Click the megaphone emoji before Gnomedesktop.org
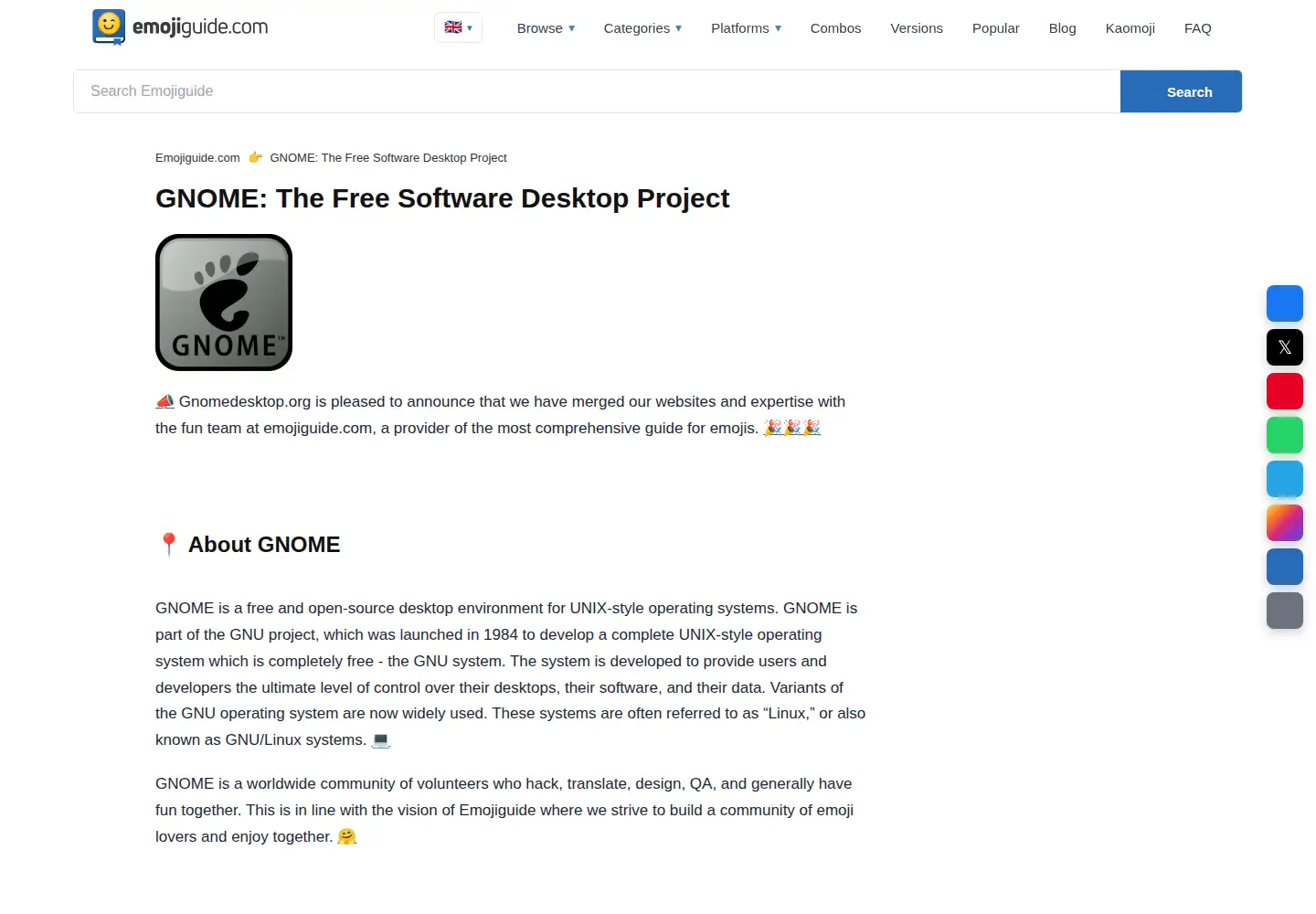The image size is (1316, 914). [164, 401]
